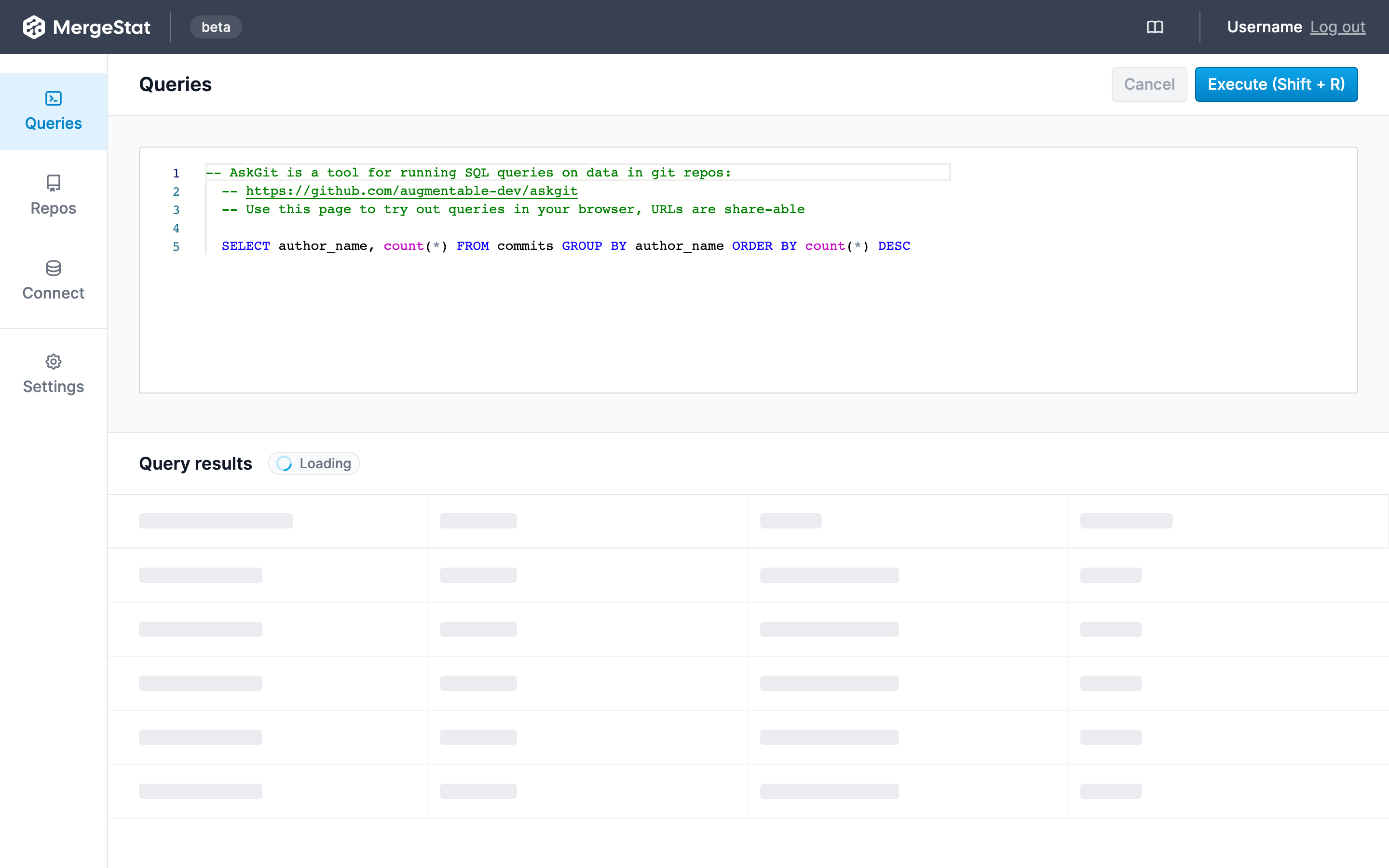Select the Queries sidebar icon
Screen dimensions: 1389x868
tap(54, 97)
